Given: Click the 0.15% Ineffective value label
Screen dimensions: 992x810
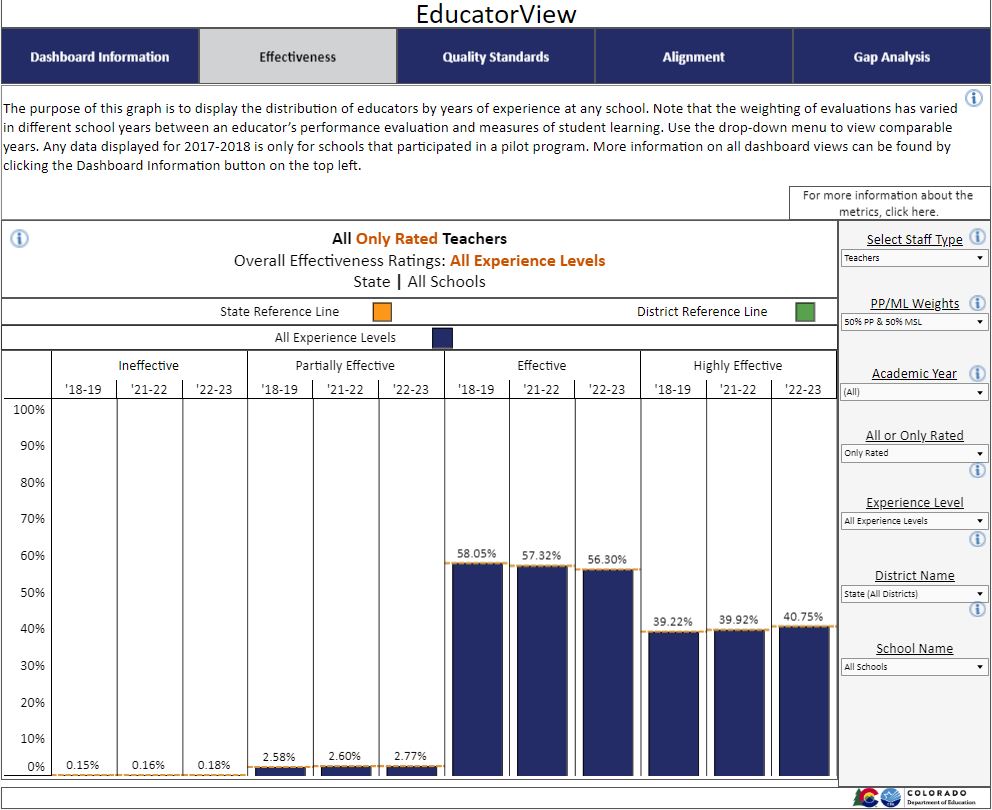Looking at the screenshot, I should [83, 765].
